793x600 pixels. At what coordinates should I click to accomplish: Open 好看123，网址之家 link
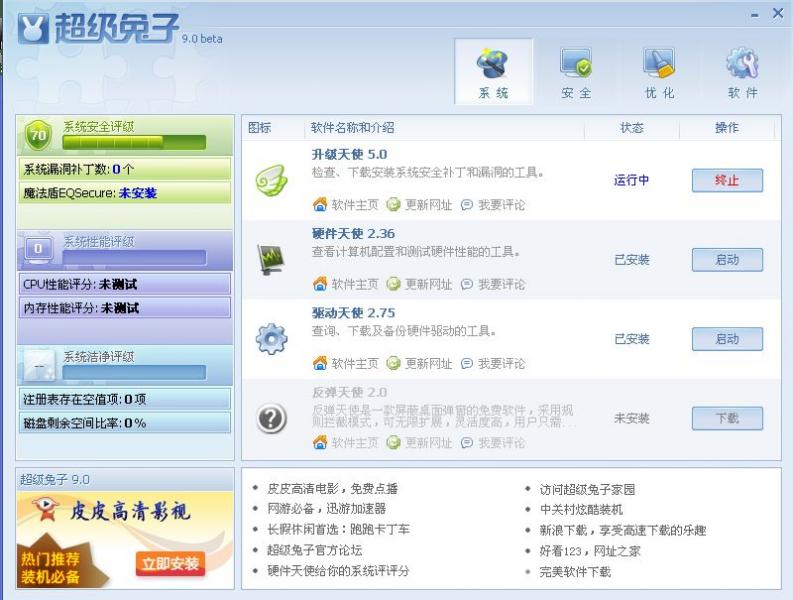point(590,551)
